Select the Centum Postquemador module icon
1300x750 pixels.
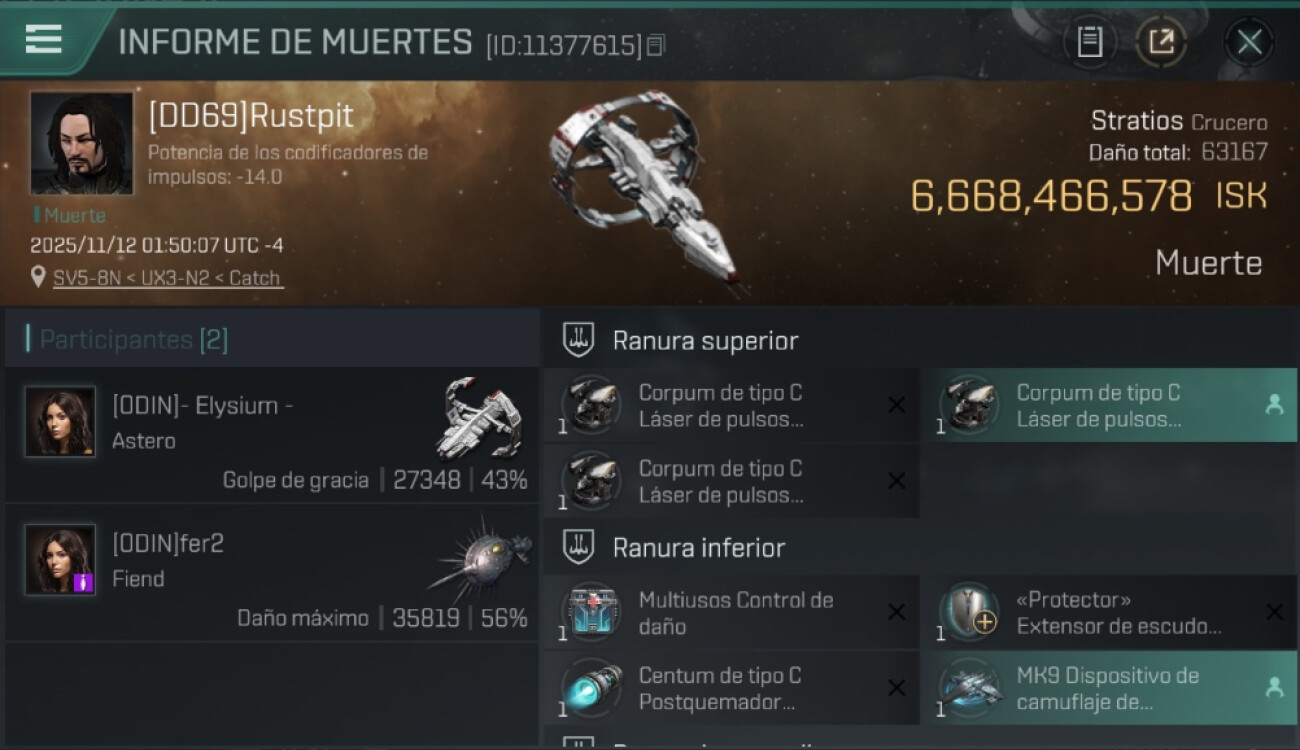(591, 688)
